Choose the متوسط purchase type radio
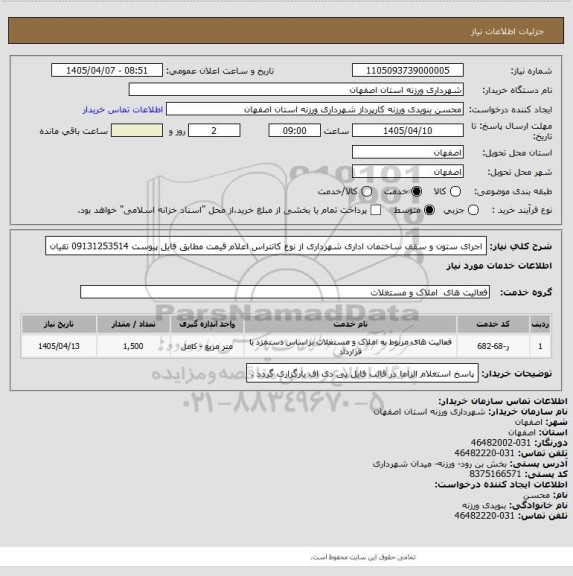573x576 pixels. (429, 210)
